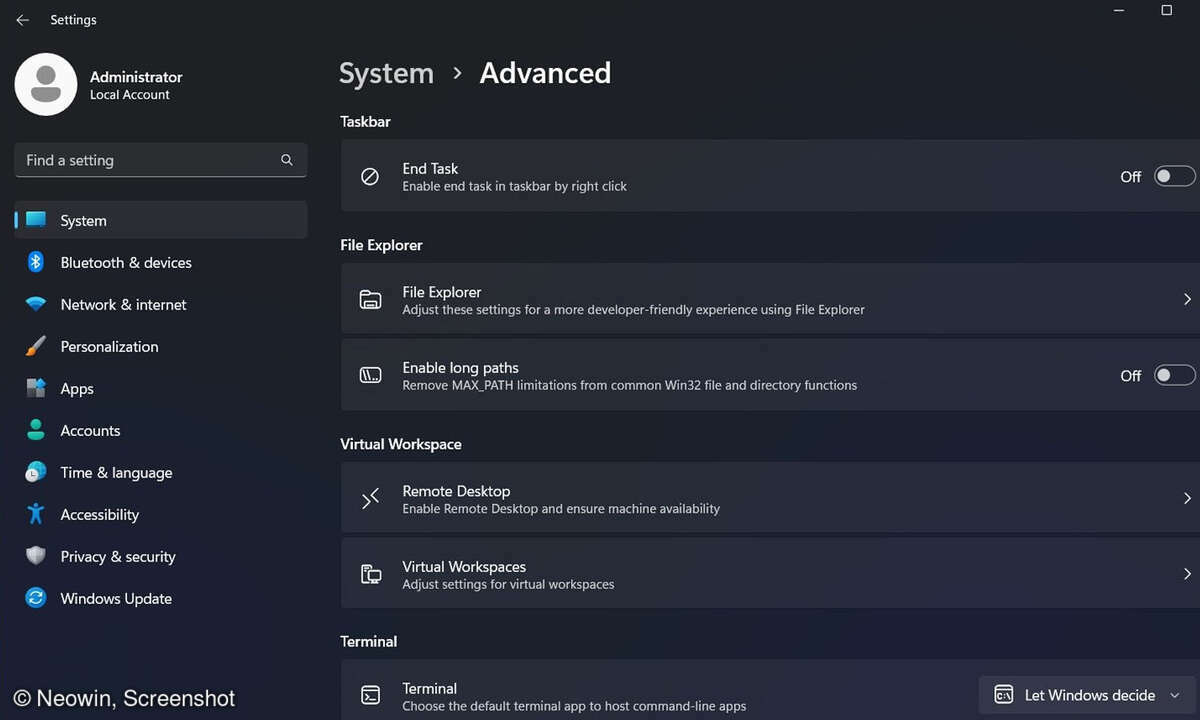1200x720 pixels.
Task: Expand the Virtual Workspaces chevron
Action: [1187, 574]
